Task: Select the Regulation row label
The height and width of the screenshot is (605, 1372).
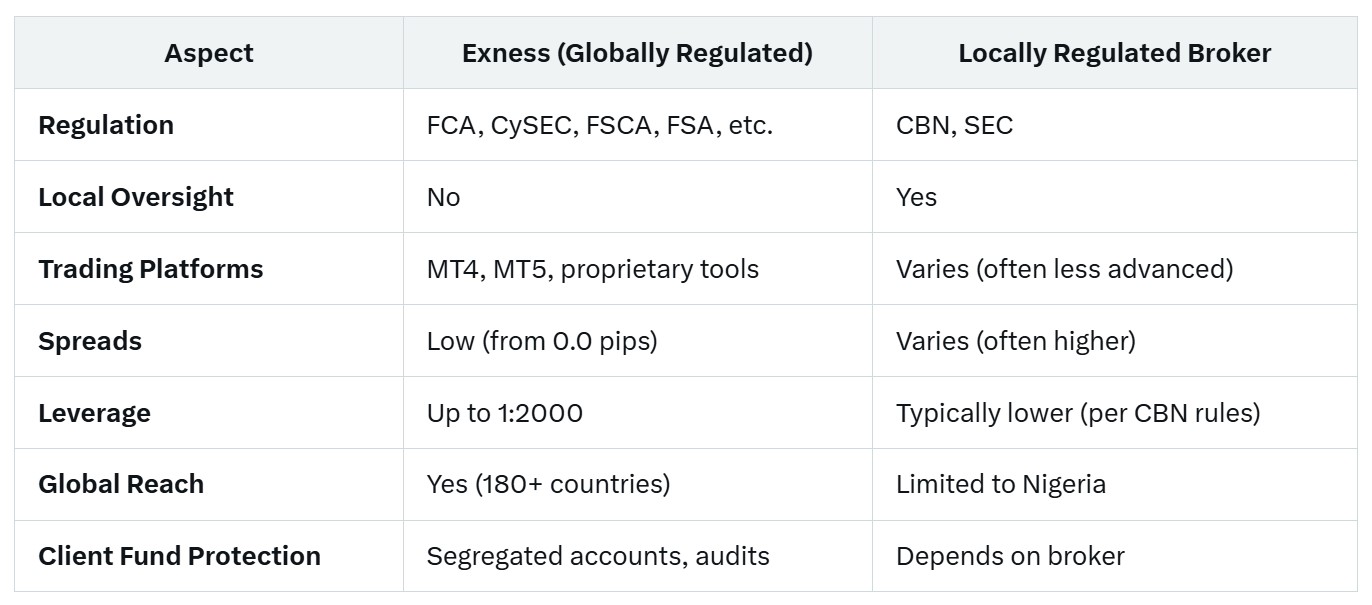Action: tap(106, 125)
